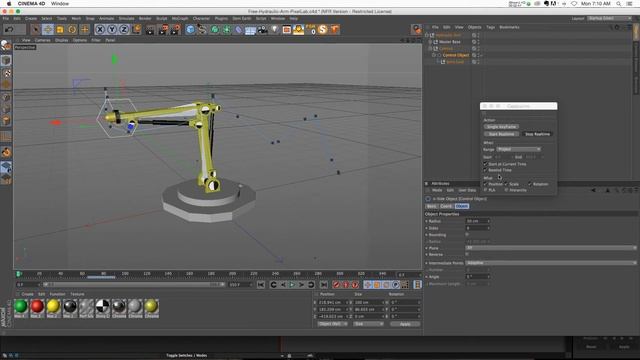Screen dimensions: 640x360
Task: Click the orange S plugin icon
Action: 322,29
